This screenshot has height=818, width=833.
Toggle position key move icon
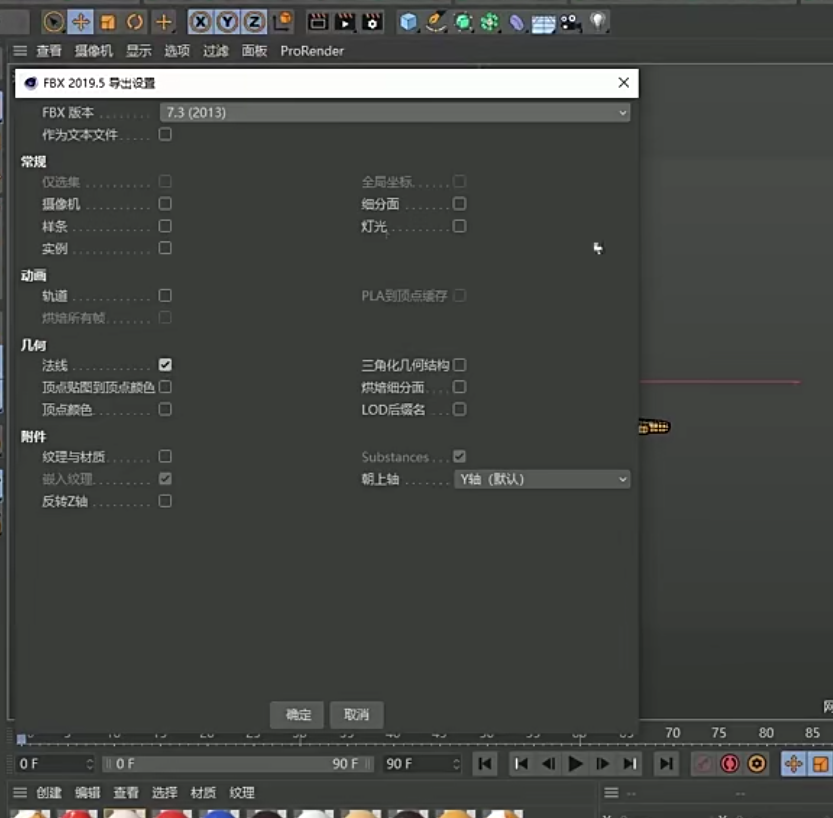point(793,764)
